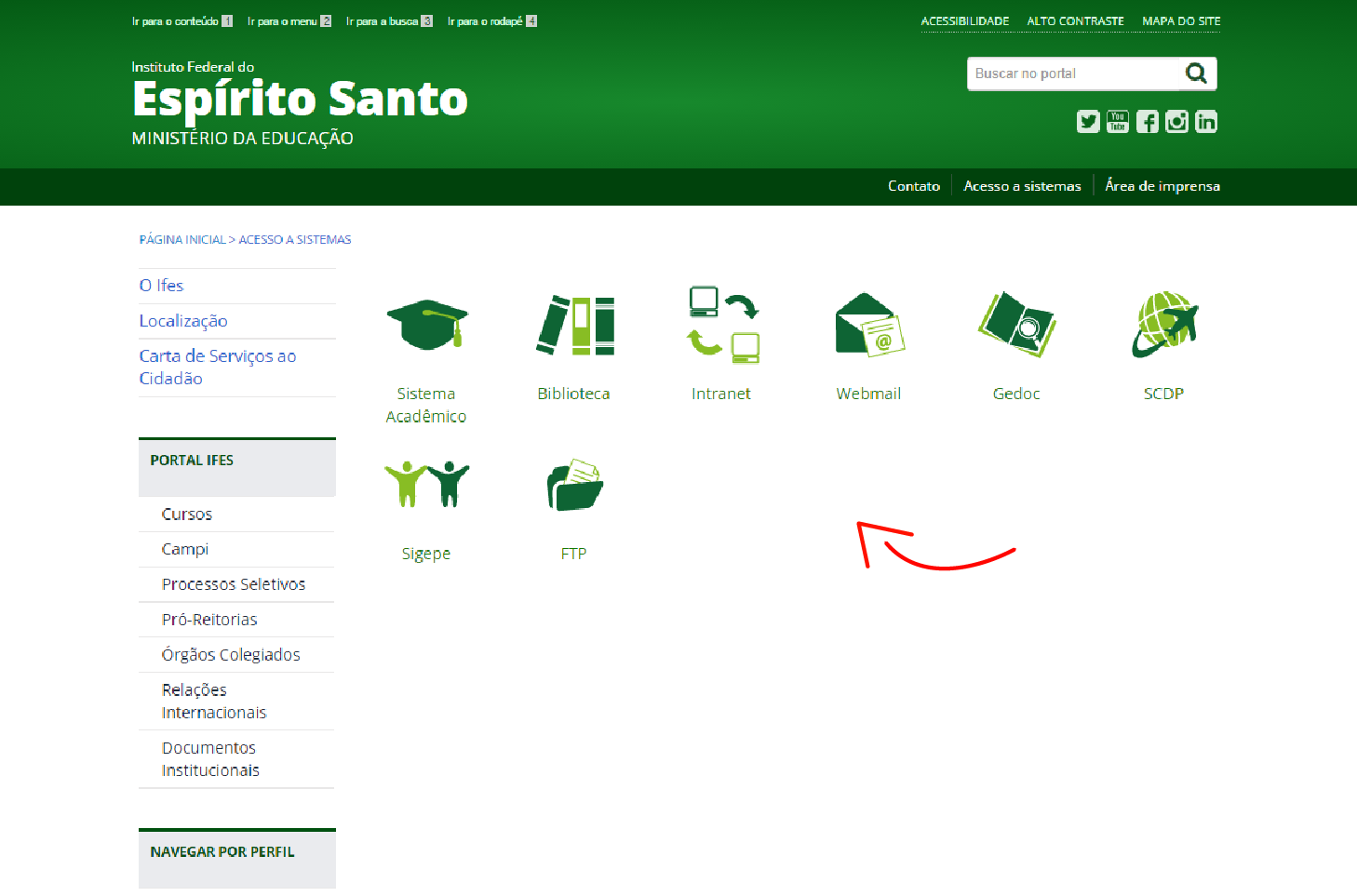Open the Contato menu item
Viewport: 1357px width, 896px height.
[x=913, y=185]
